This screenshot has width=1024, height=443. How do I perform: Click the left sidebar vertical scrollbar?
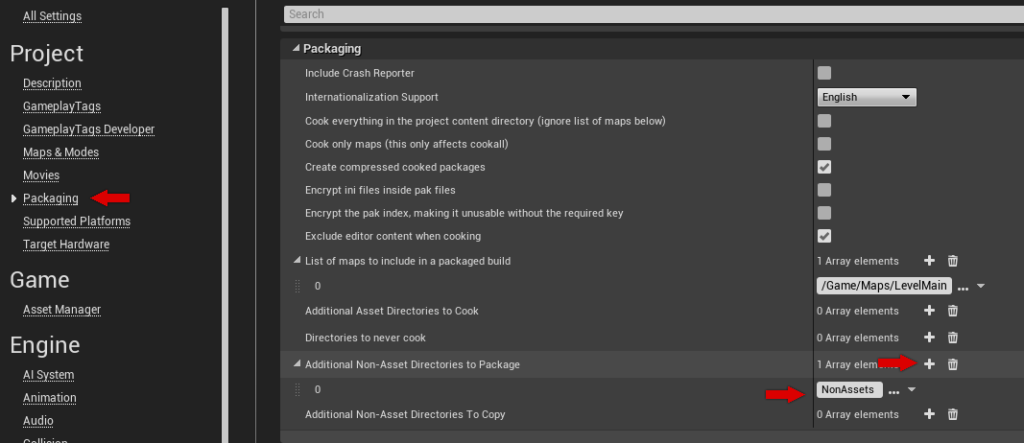point(226,200)
